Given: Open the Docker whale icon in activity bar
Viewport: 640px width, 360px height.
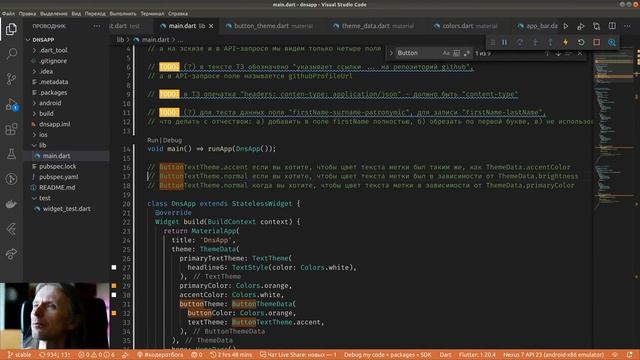Looking at the screenshot, I should pos(11,204).
